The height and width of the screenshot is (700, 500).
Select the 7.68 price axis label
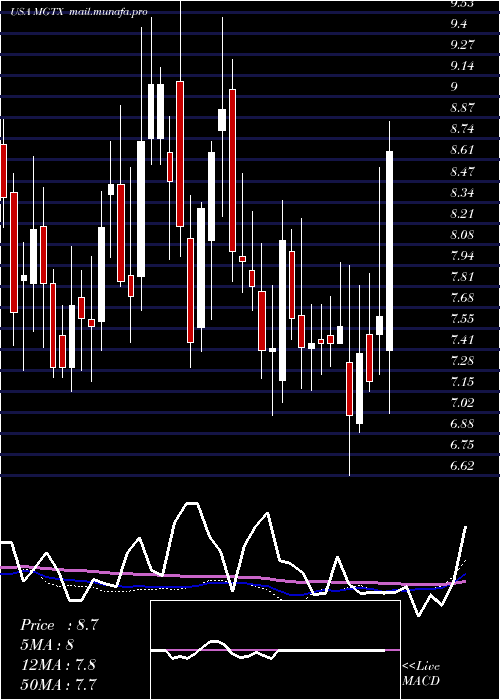click(462, 298)
